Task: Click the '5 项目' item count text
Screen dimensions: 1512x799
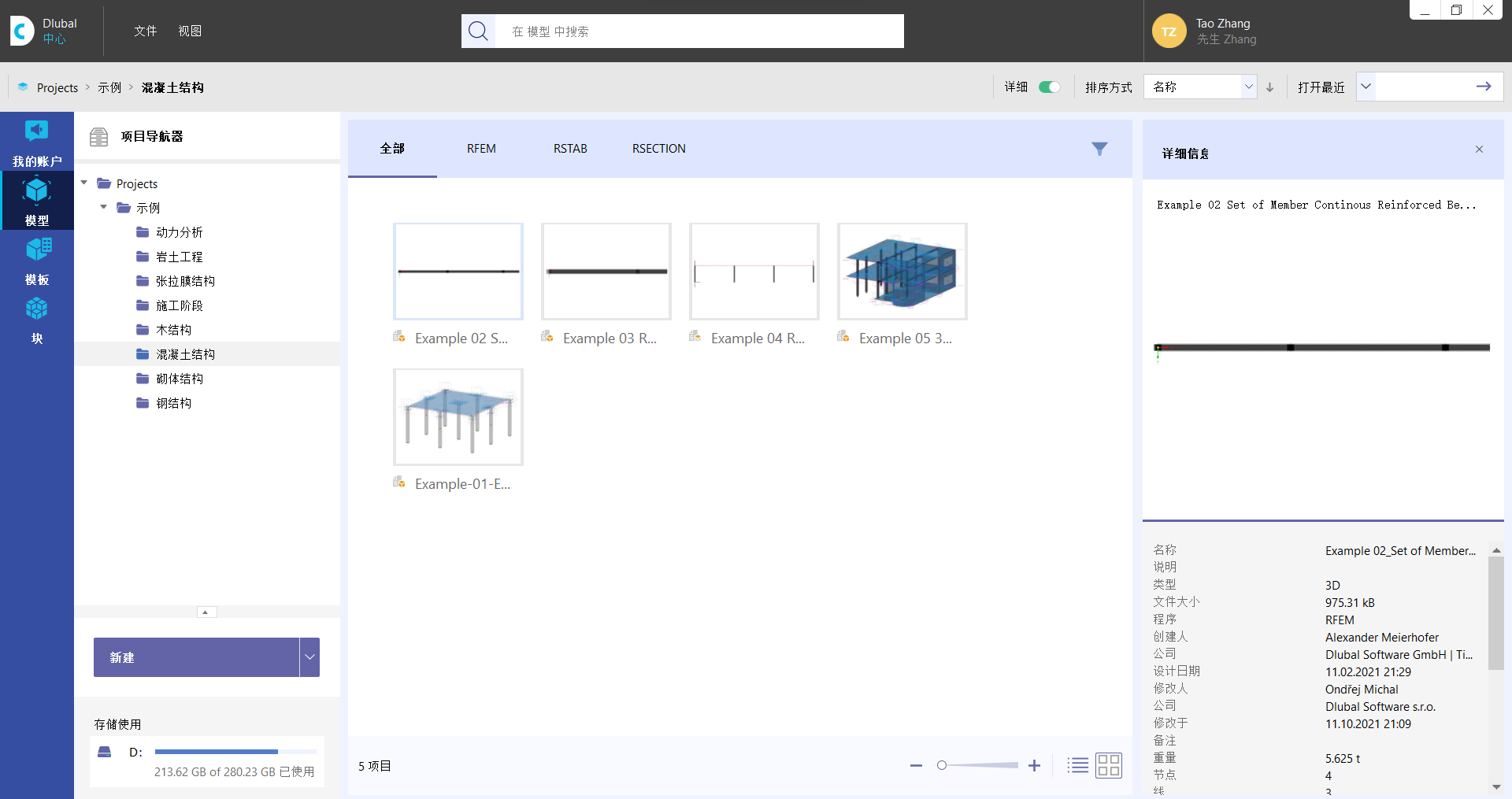Action: [375, 766]
